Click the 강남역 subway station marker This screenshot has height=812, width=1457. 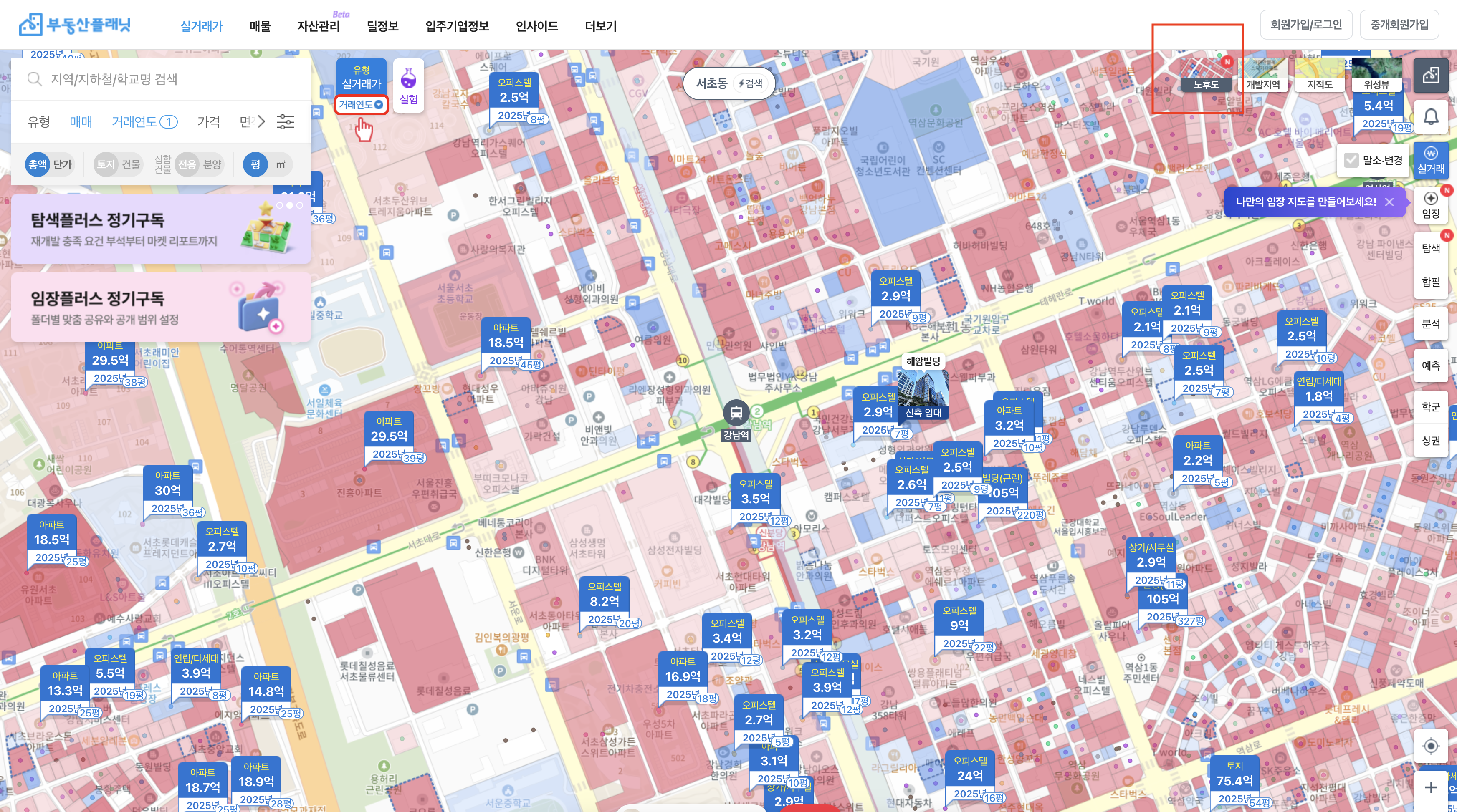tap(736, 414)
